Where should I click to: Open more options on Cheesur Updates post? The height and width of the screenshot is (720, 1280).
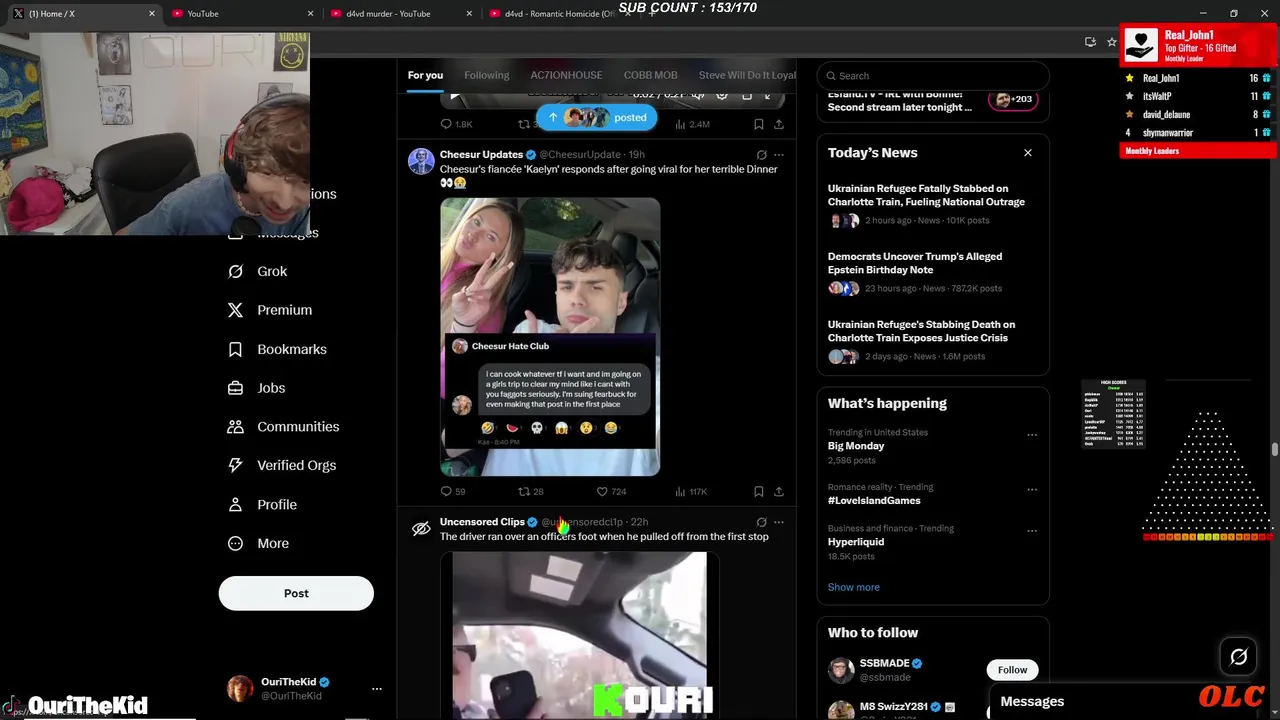(x=779, y=155)
